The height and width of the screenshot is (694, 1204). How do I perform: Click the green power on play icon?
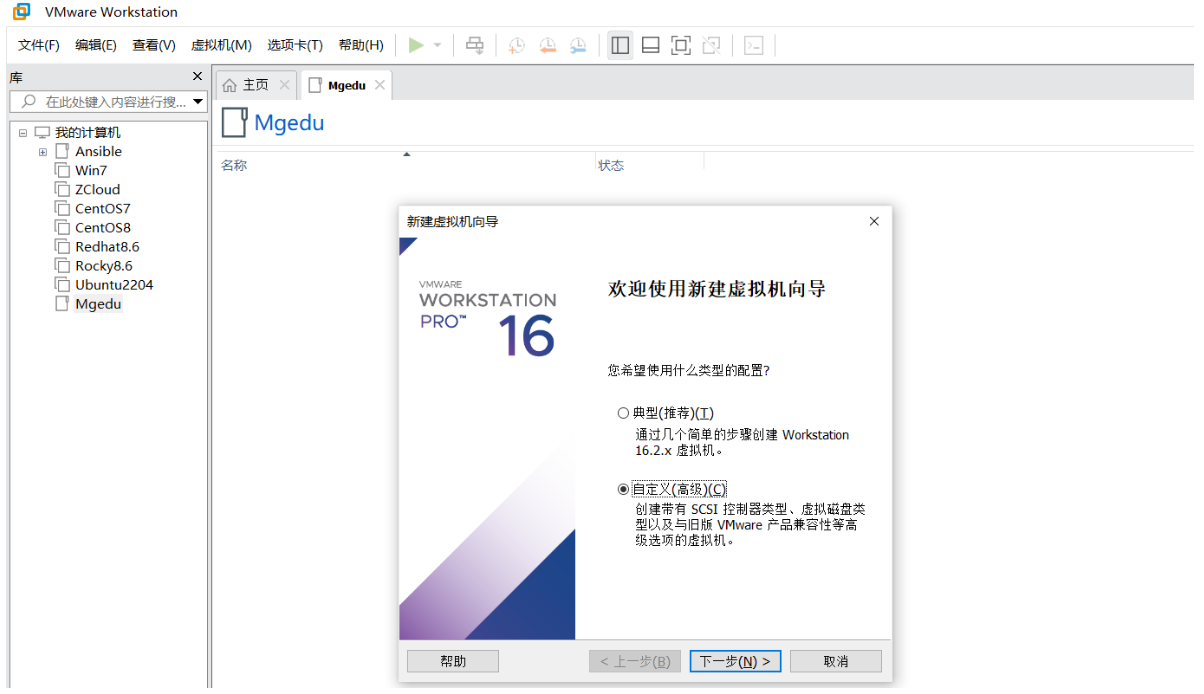pyautogui.click(x=416, y=45)
